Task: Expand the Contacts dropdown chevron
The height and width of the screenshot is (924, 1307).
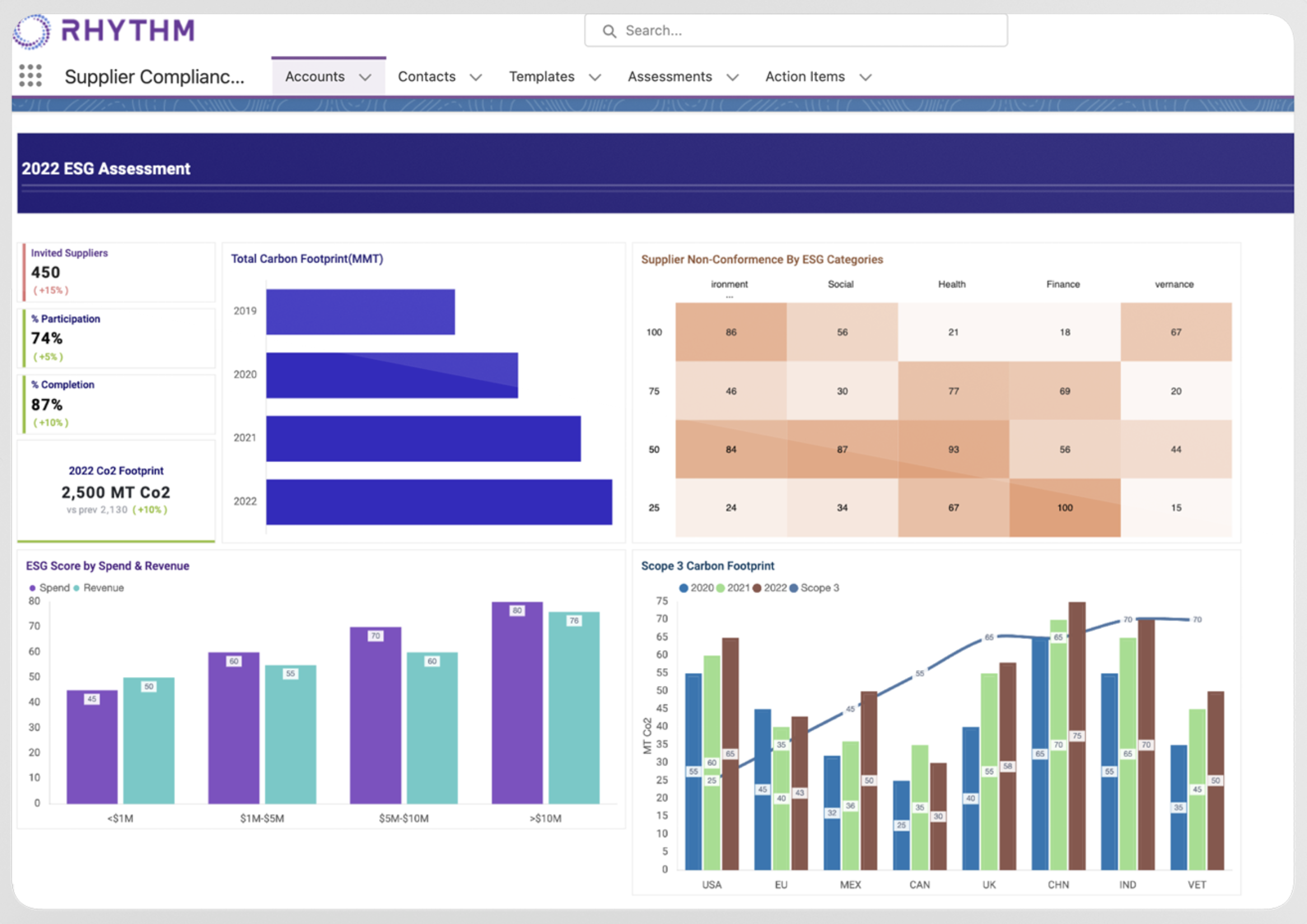Action: point(476,77)
